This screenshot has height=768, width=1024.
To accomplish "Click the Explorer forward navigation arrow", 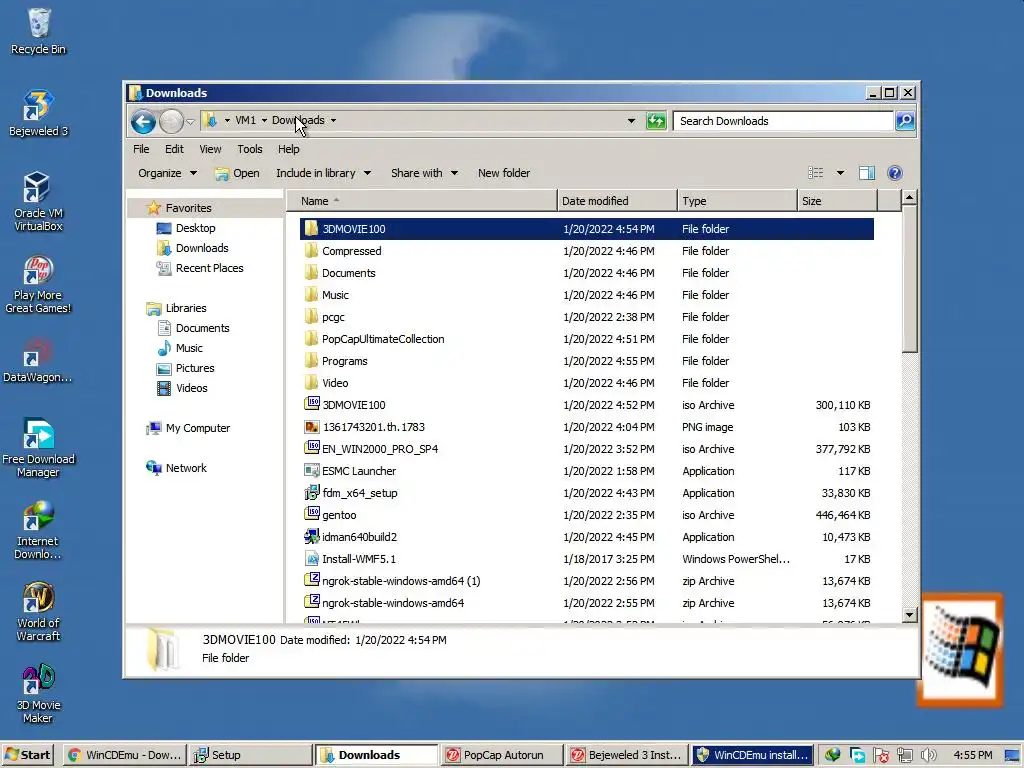I will (172, 121).
